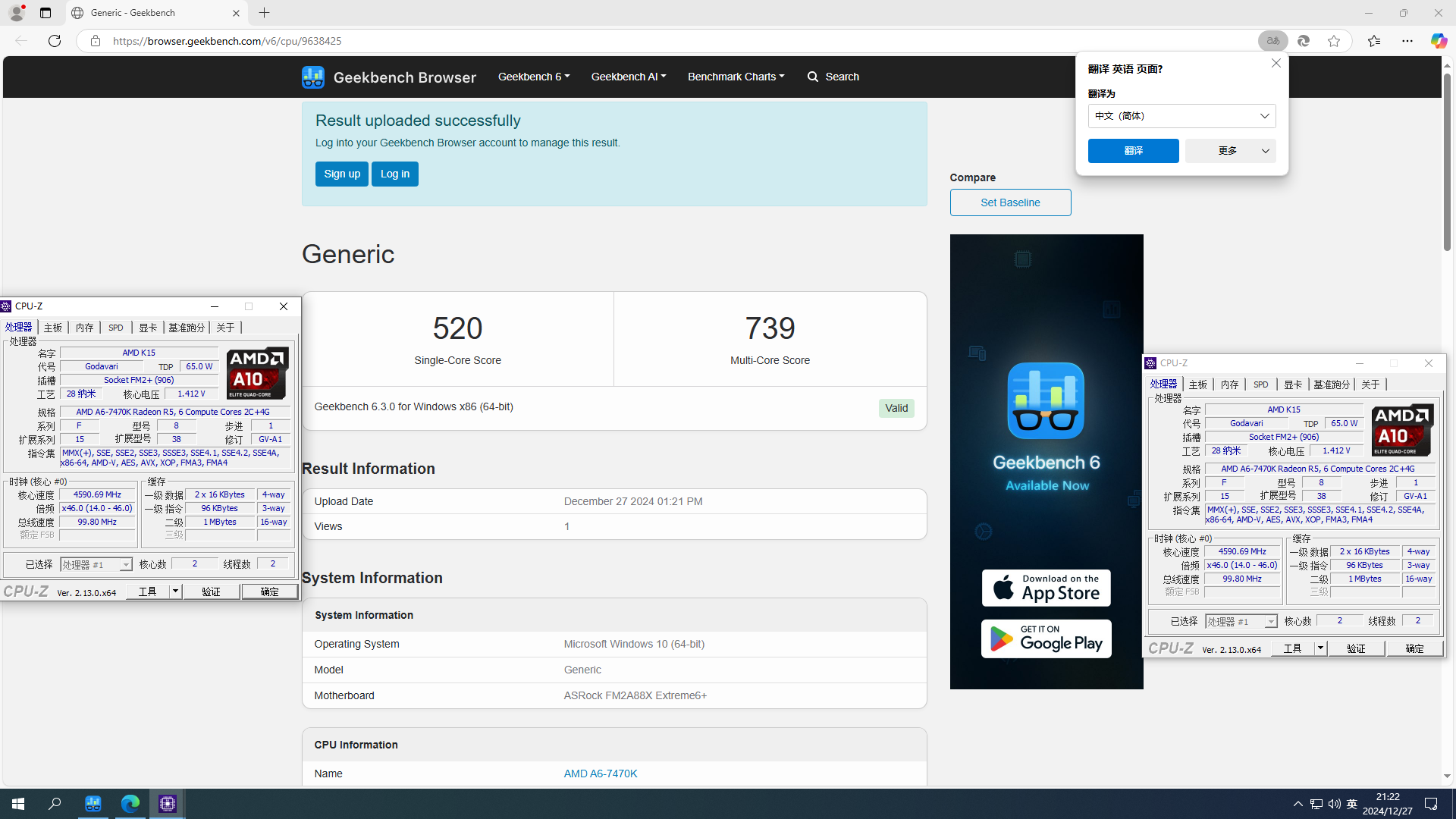Image resolution: width=1456 pixels, height=819 pixels.
Task: View site information lock icon
Action: tap(95, 41)
